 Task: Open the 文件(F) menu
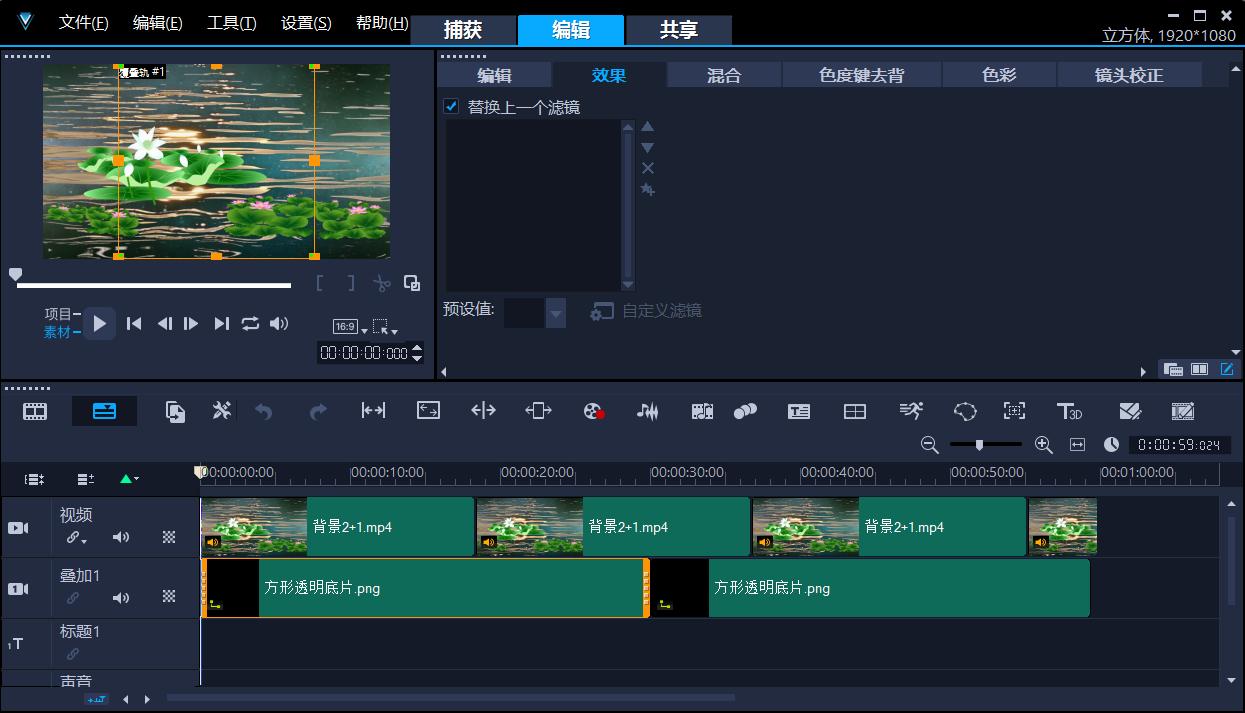click(83, 23)
